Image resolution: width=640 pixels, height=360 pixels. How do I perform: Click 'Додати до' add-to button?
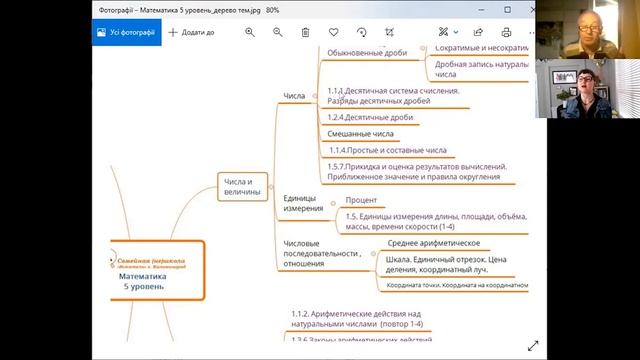pyautogui.click(x=191, y=32)
